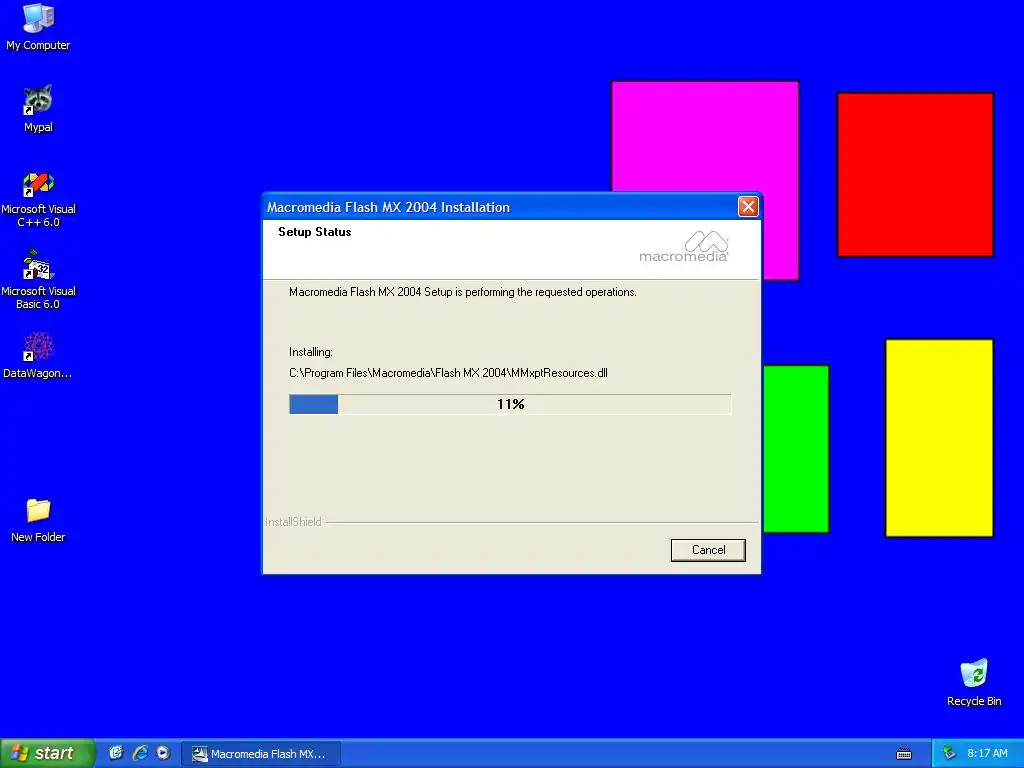Click the Installing: label
Image resolution: width=1024 pixels, height=768 pixels.
311,352
